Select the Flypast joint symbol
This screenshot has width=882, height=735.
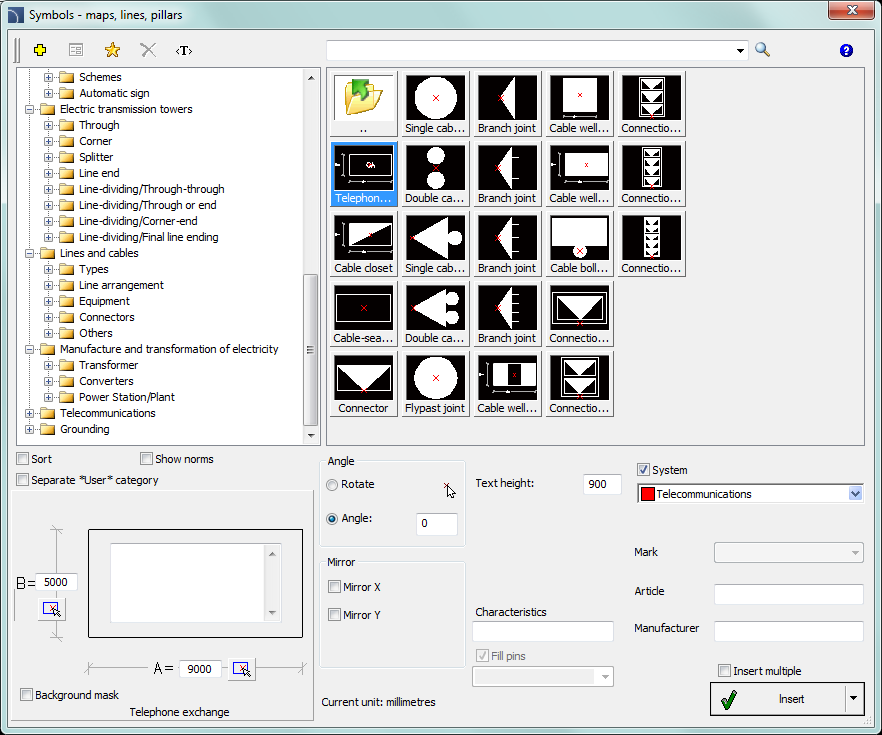[x=434, y=383]
